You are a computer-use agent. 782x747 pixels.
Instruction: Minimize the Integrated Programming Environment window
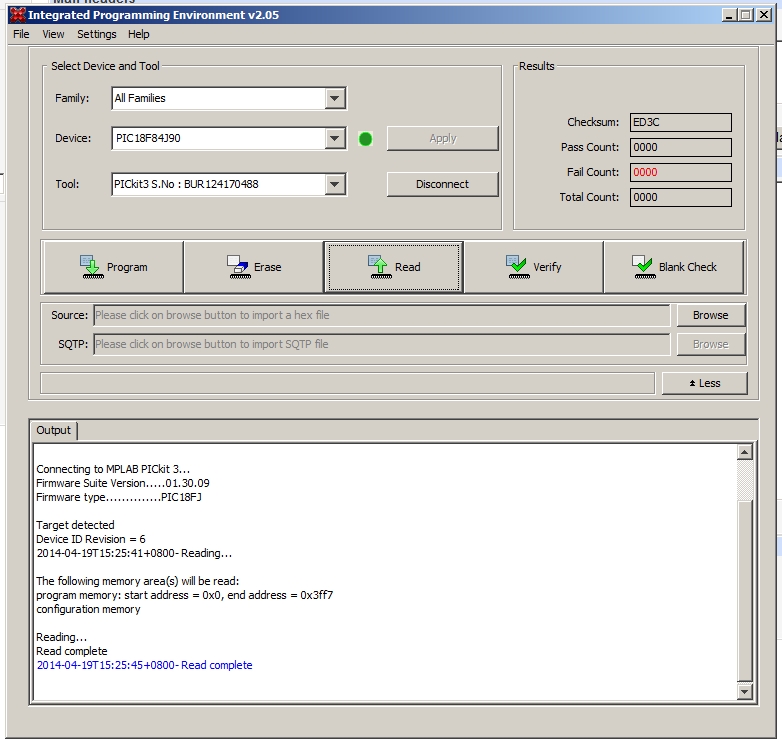729,15
